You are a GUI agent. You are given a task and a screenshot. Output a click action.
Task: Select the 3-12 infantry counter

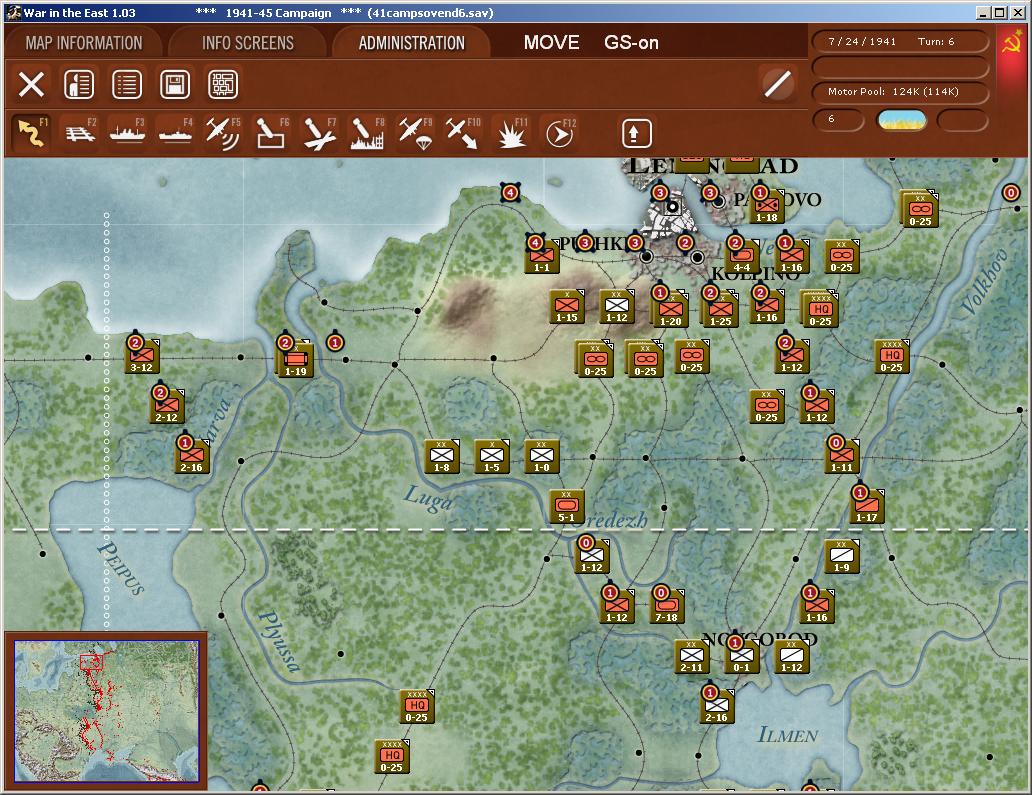pyautogui.click(x=142, y=357)
